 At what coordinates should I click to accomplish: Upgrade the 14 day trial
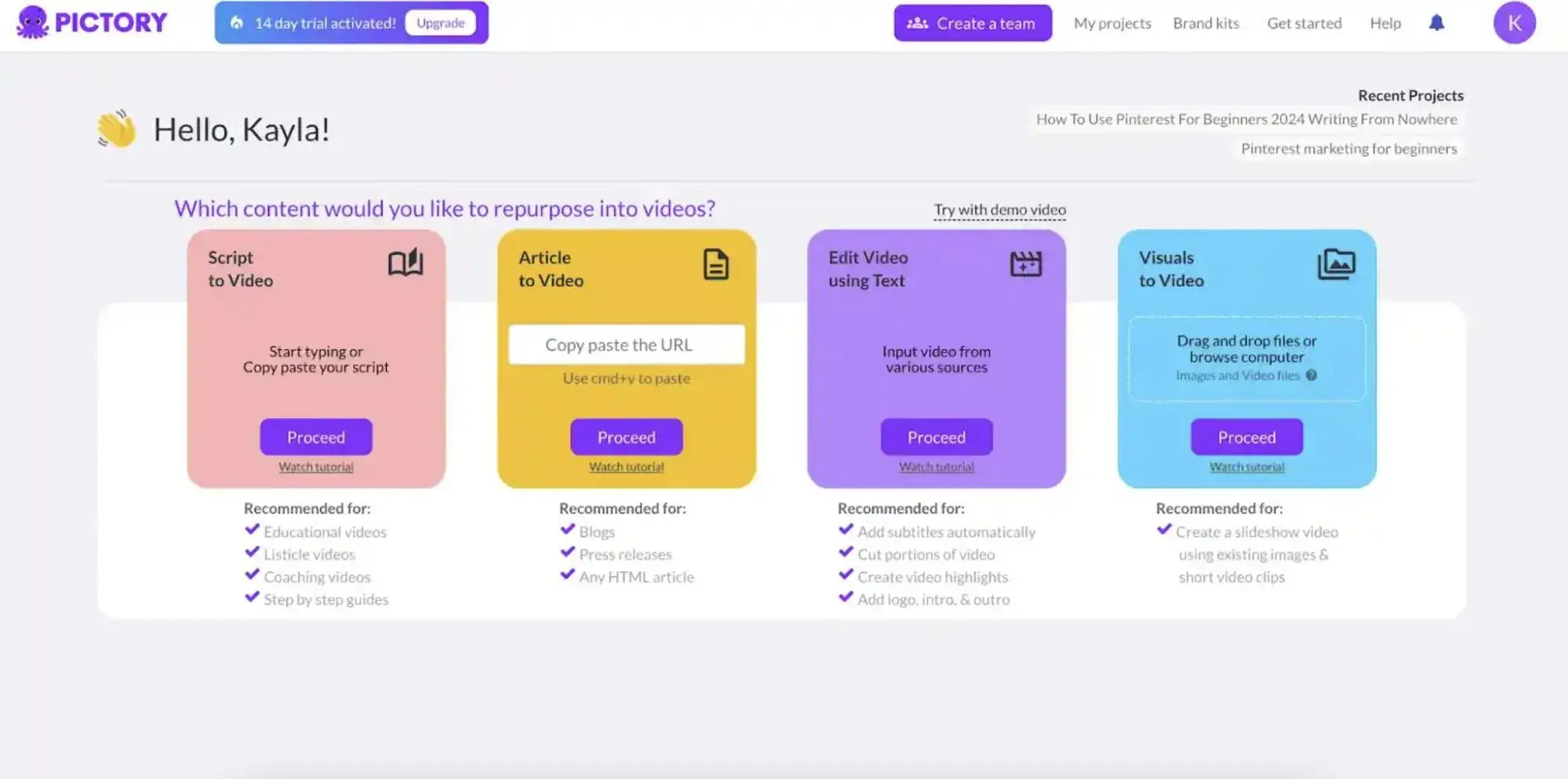[440, 23]
